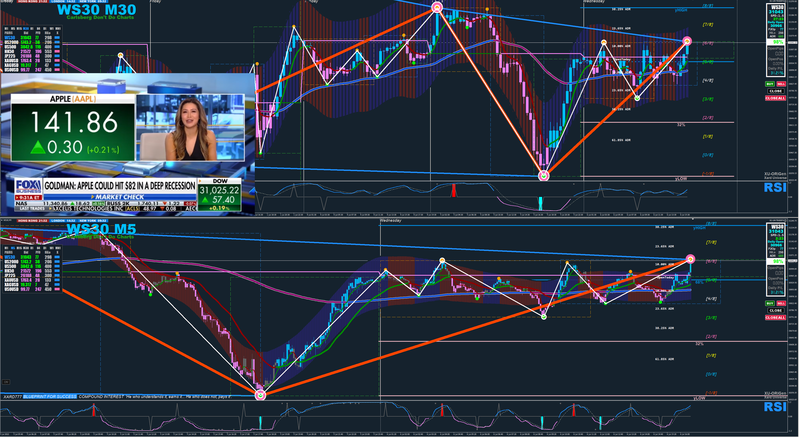Image resolution: width=799 pixels, height=437 pixels.
Task: Click the cyan RSI oversold spike on the M30 indicator
Action: coord(541,203)
